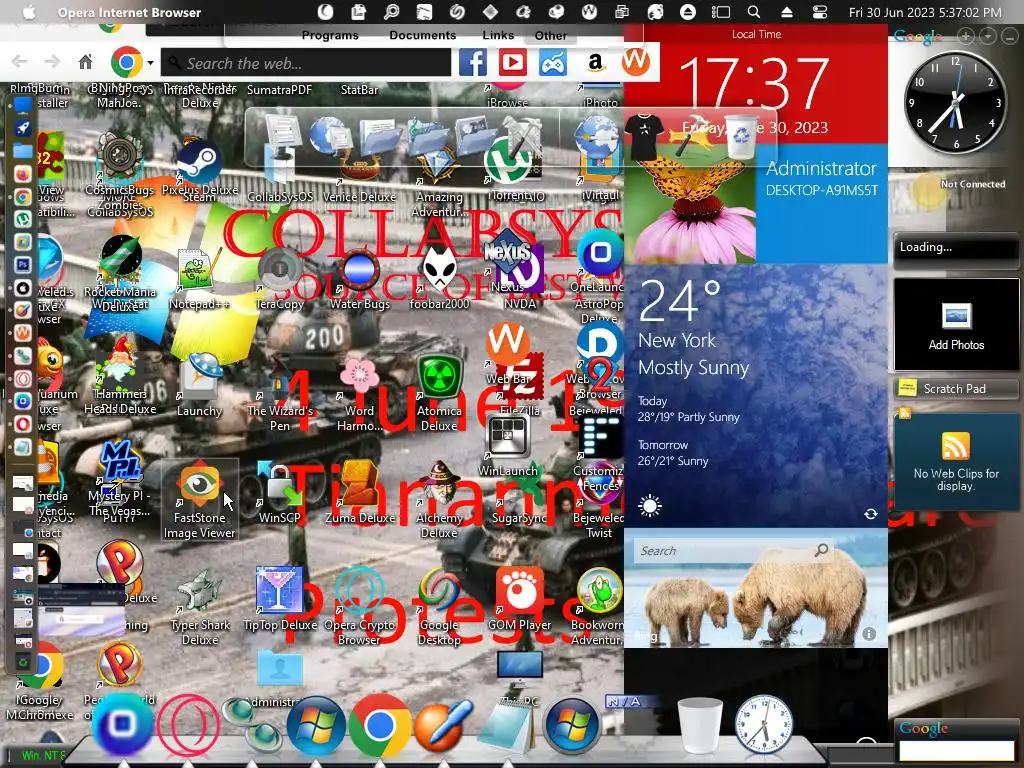Viewport: 1024px width, 768px height.
Task: Click the date and time in menu bar
Action: (x=925, y=12)
